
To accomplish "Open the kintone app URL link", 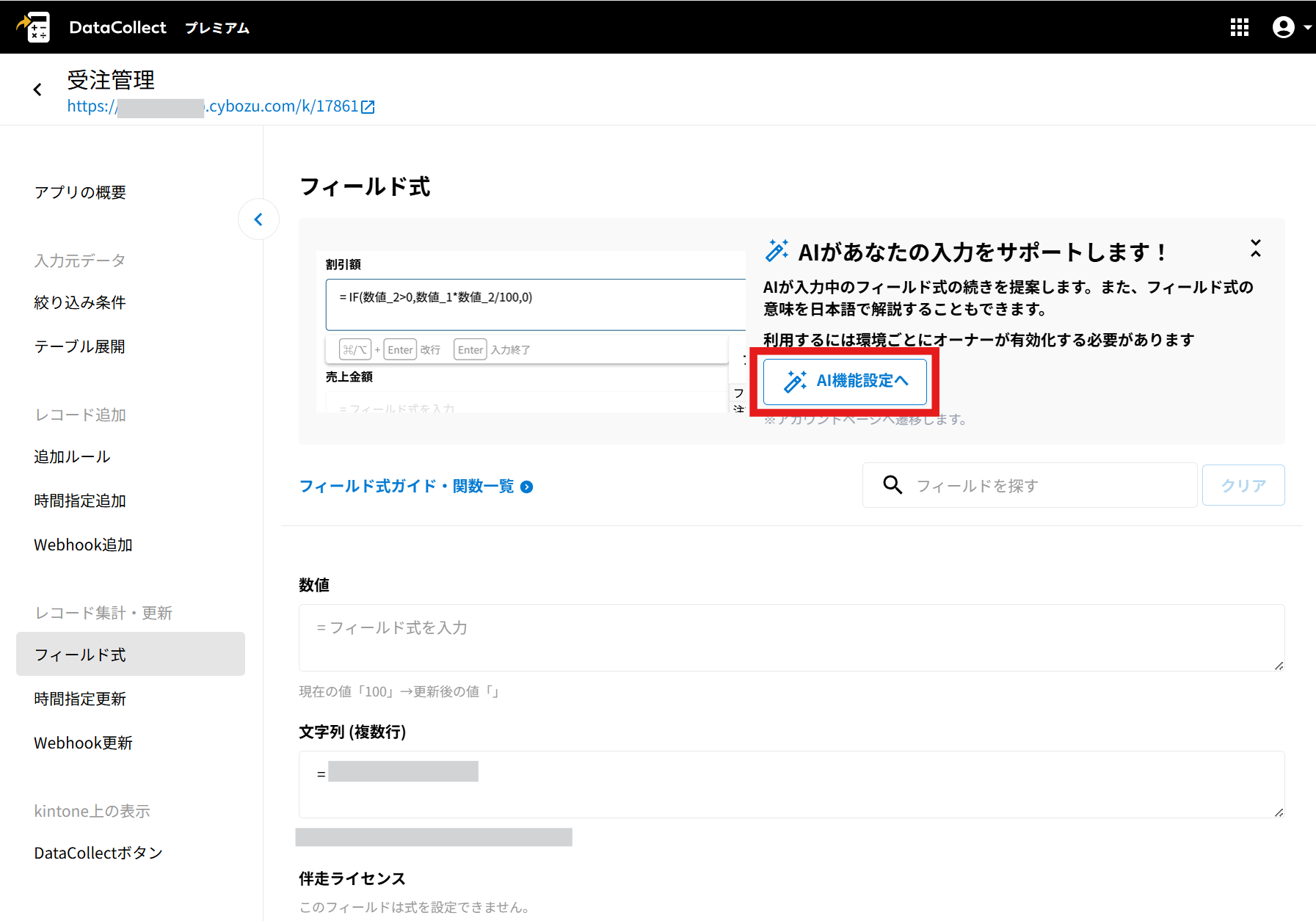I will coord(220,106).
